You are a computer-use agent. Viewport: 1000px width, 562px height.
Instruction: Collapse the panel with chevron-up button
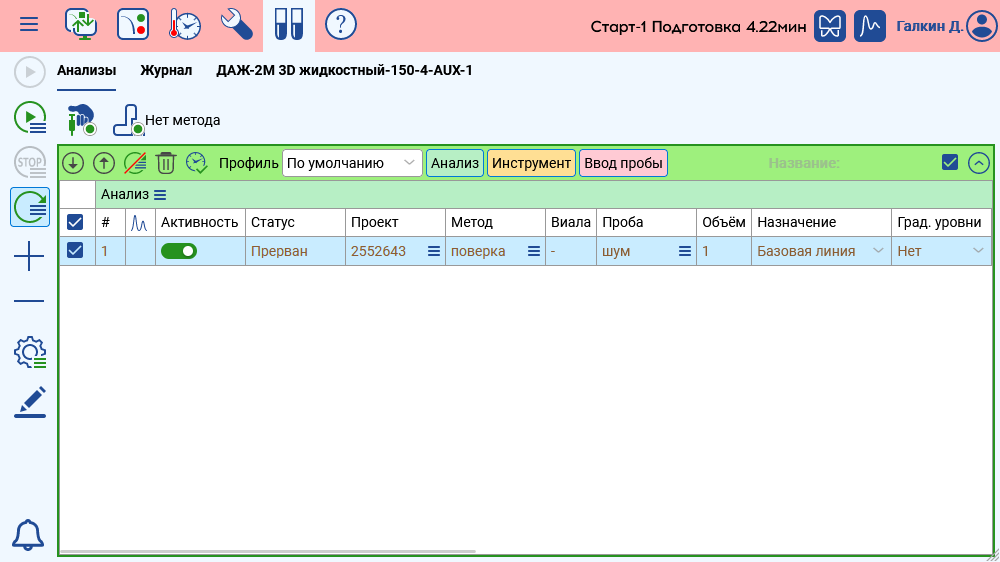tap(979, 163)
